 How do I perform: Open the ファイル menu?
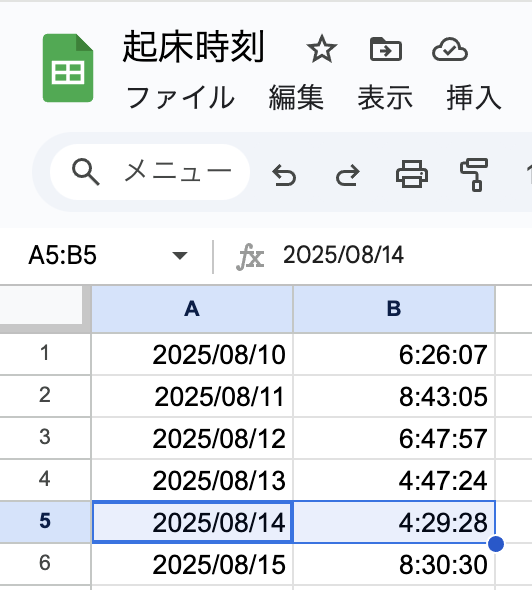click(x=180, y=97)
